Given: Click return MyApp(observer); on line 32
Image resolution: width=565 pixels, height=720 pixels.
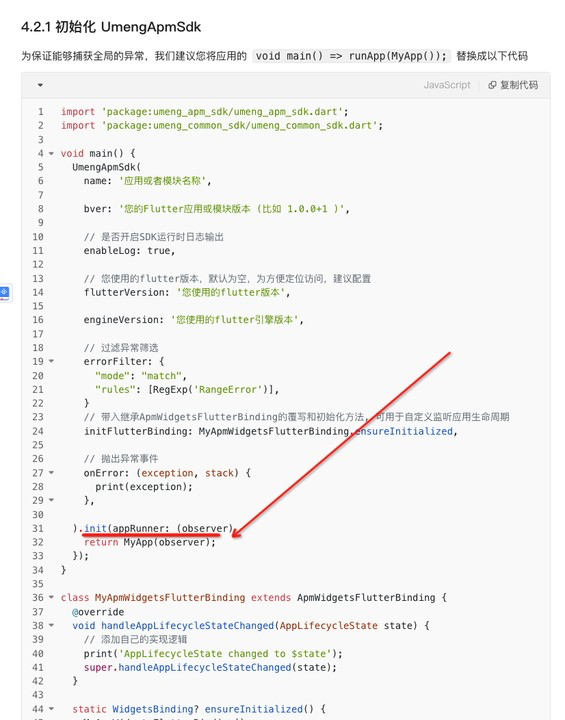Looking at the screenshot, I should pos(150,542).
